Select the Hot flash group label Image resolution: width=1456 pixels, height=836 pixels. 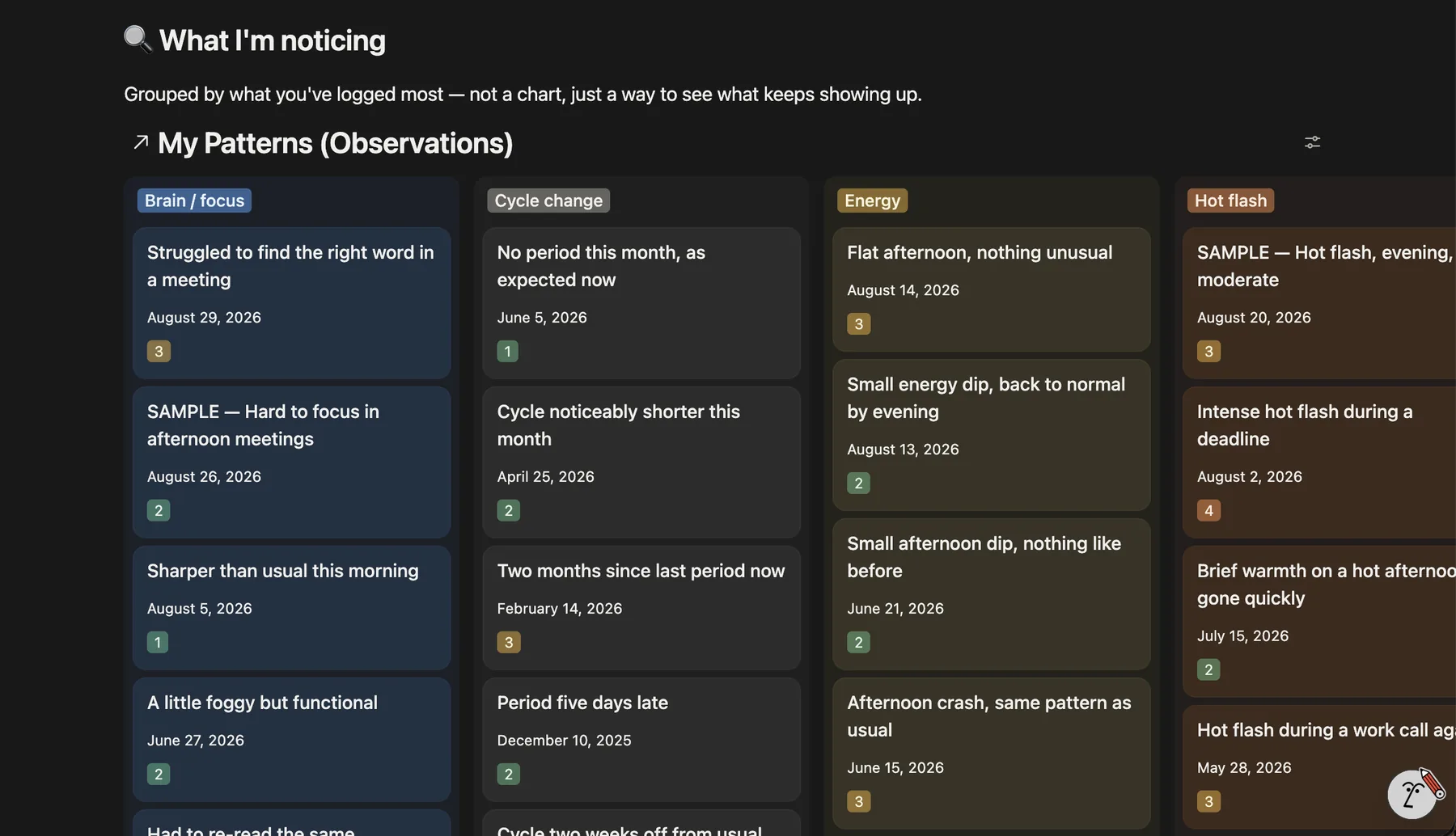(x=1230, y=201)
